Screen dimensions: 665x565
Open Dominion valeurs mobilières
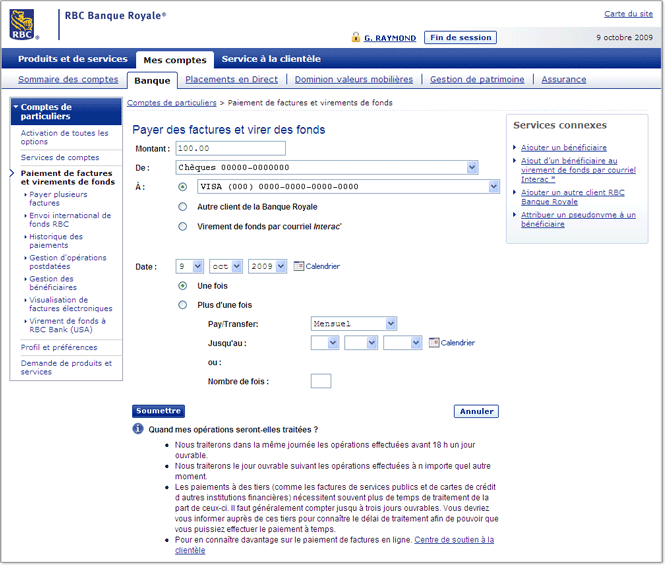tap(354, 79)
